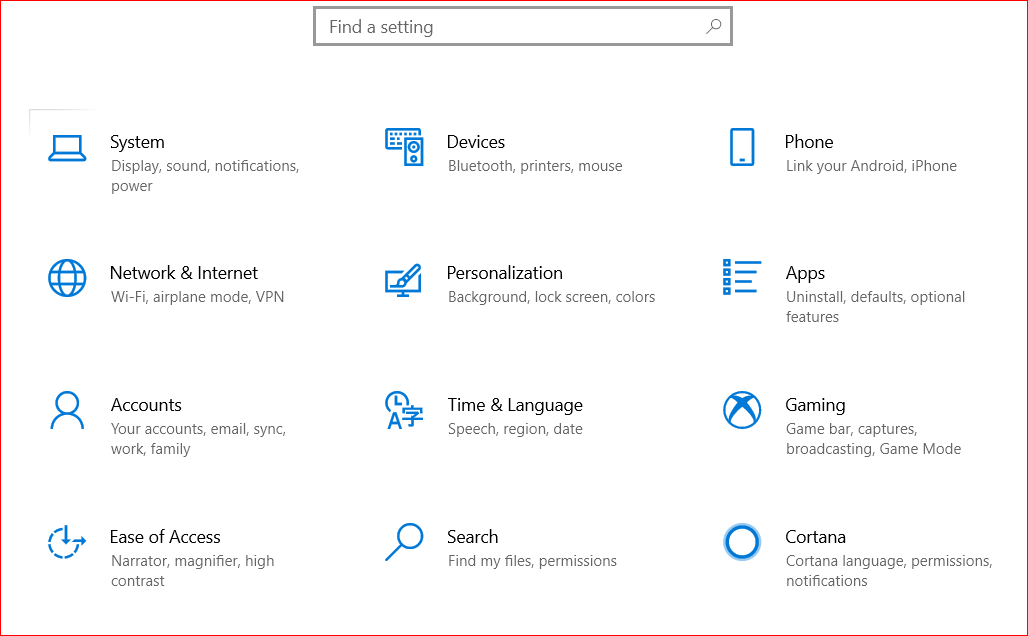Click the Cortana circle icon
This screenshot has height=636, width=1028.
tap(742, 542)
